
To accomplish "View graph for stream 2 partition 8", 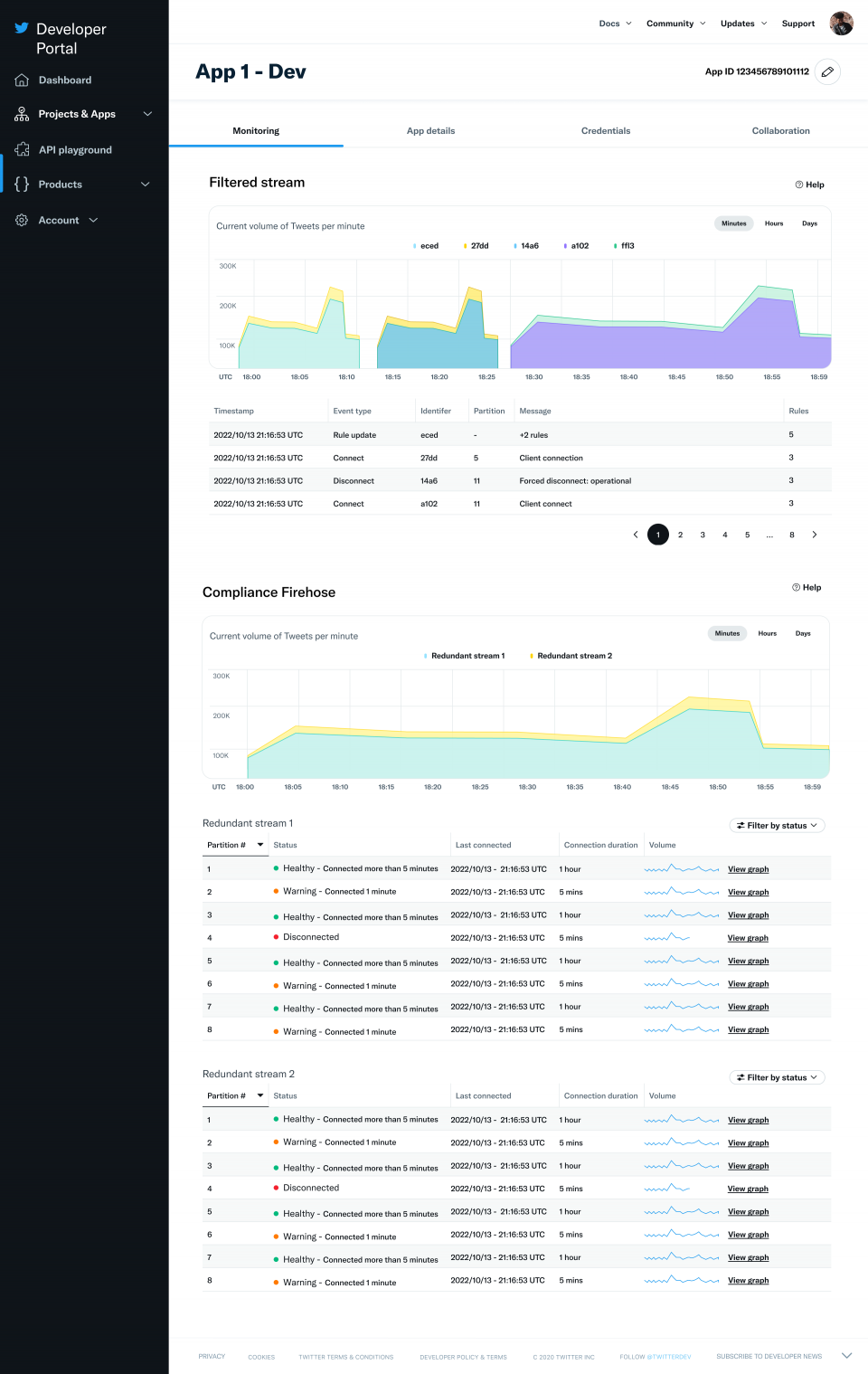I will tap(749, 1281).
